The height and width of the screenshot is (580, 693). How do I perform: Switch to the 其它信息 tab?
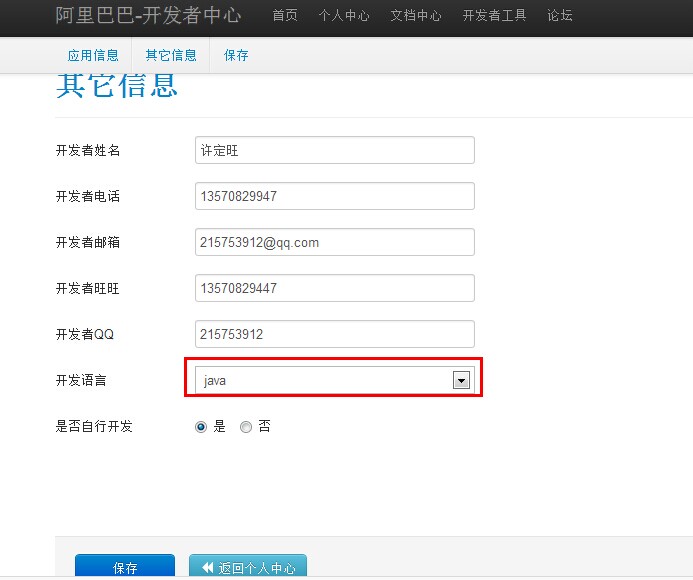point(171,55)
